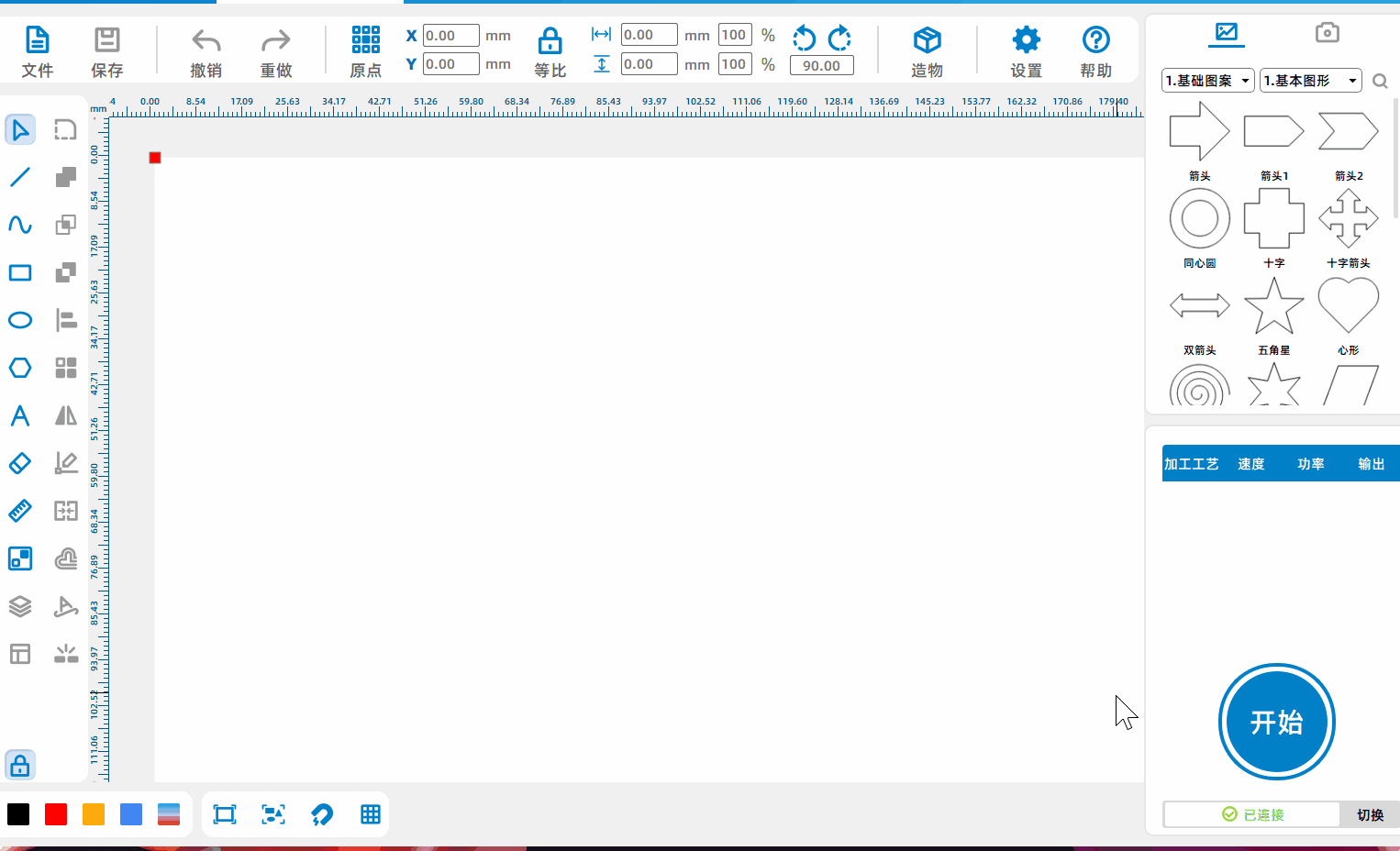Click the height percent field
Viewport: 1400px width, 851px height.
coord(735,64)
